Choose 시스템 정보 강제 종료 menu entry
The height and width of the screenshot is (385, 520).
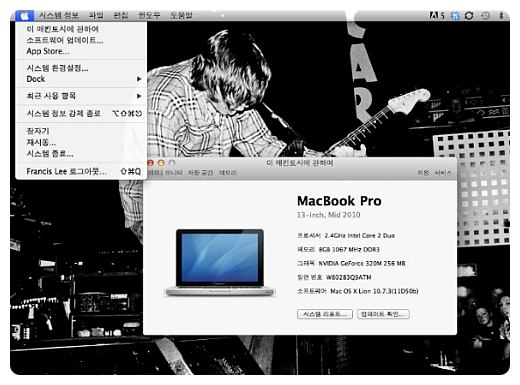(81, 113)
